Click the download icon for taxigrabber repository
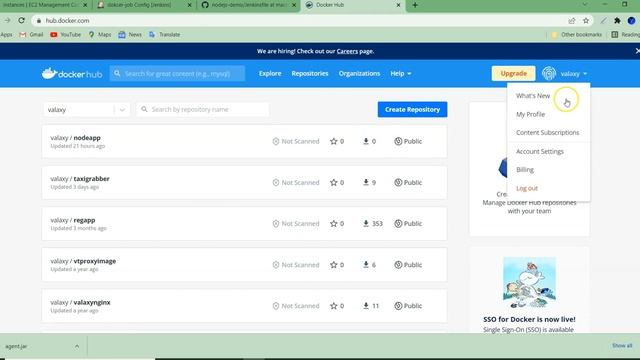 tap(366, 182)
